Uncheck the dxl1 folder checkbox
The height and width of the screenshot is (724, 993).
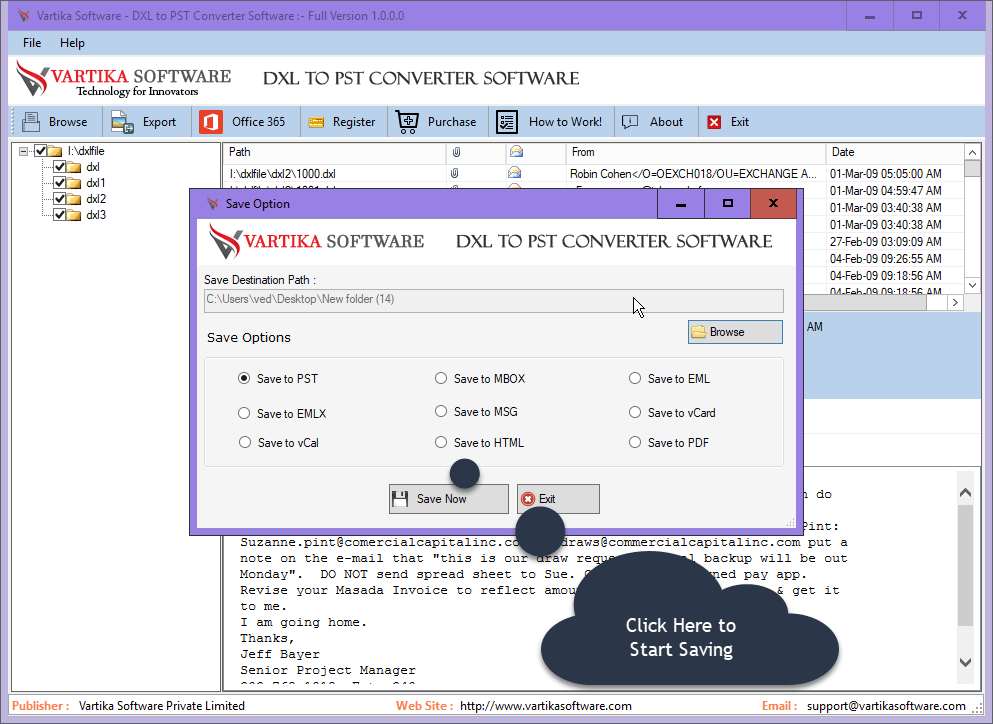pyautogui.click(x=60, y=182)
